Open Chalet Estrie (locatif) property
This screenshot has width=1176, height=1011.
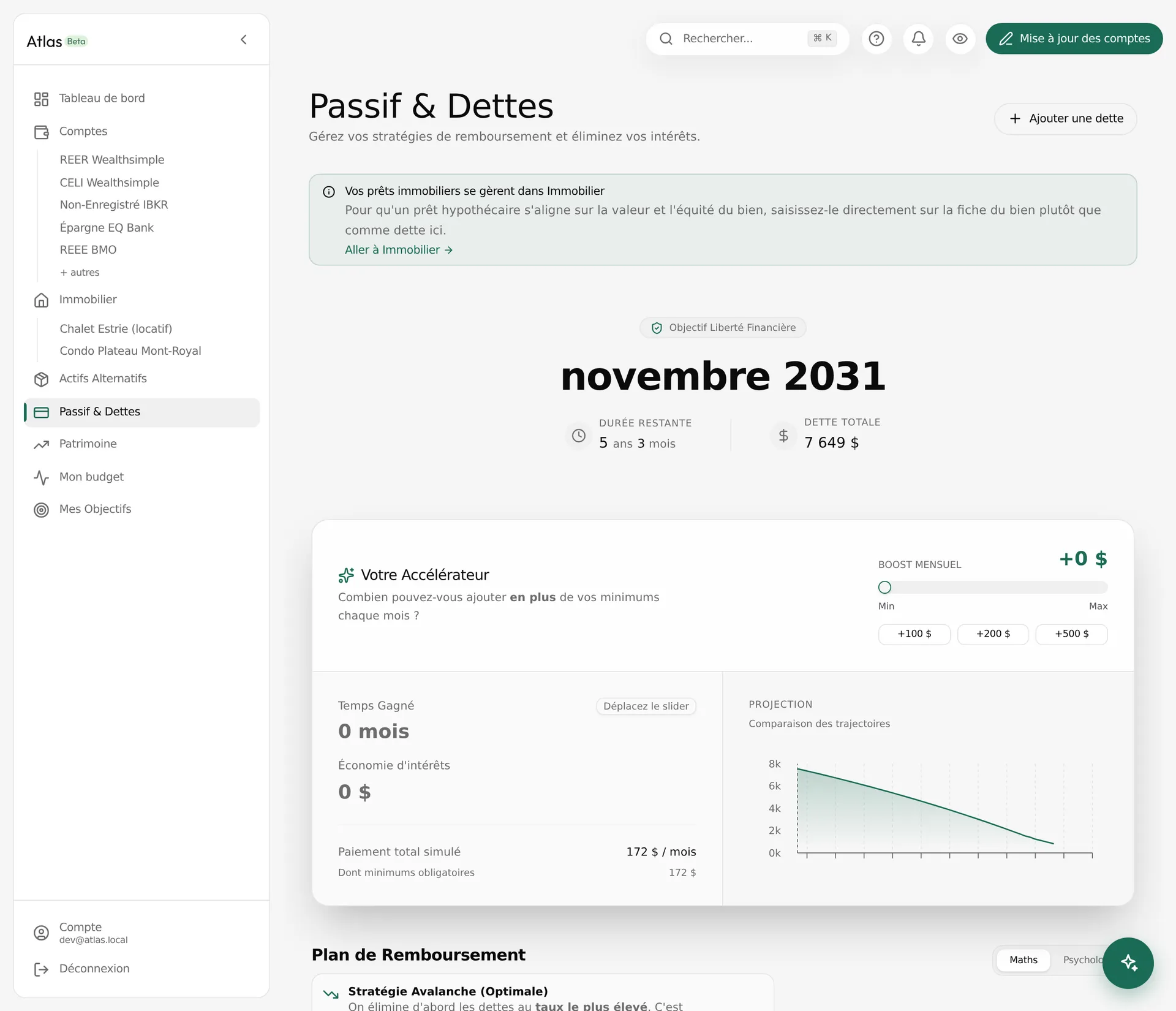point(116,329)
